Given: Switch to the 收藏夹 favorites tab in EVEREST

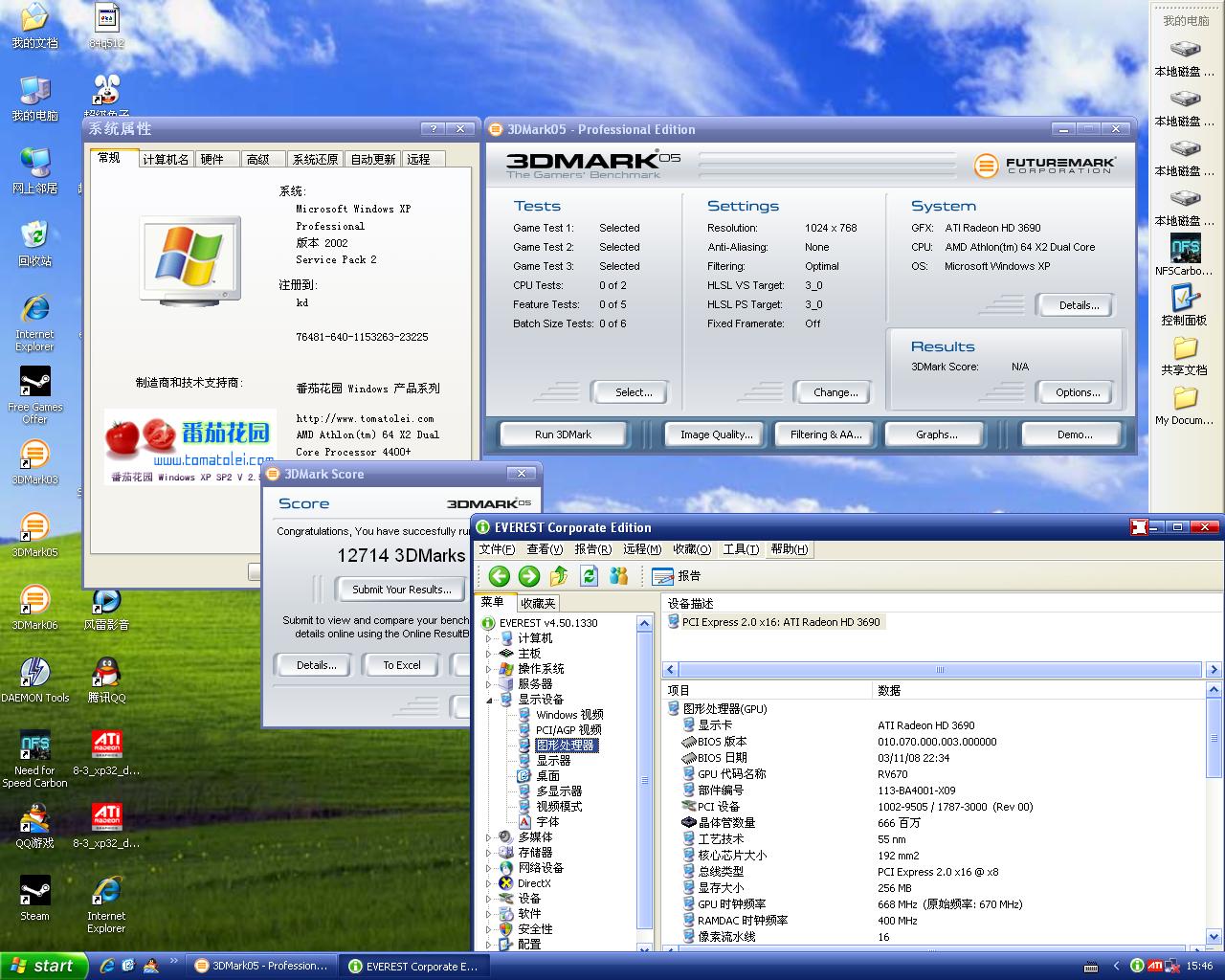Looking at the screenshot, I should 538,603.
